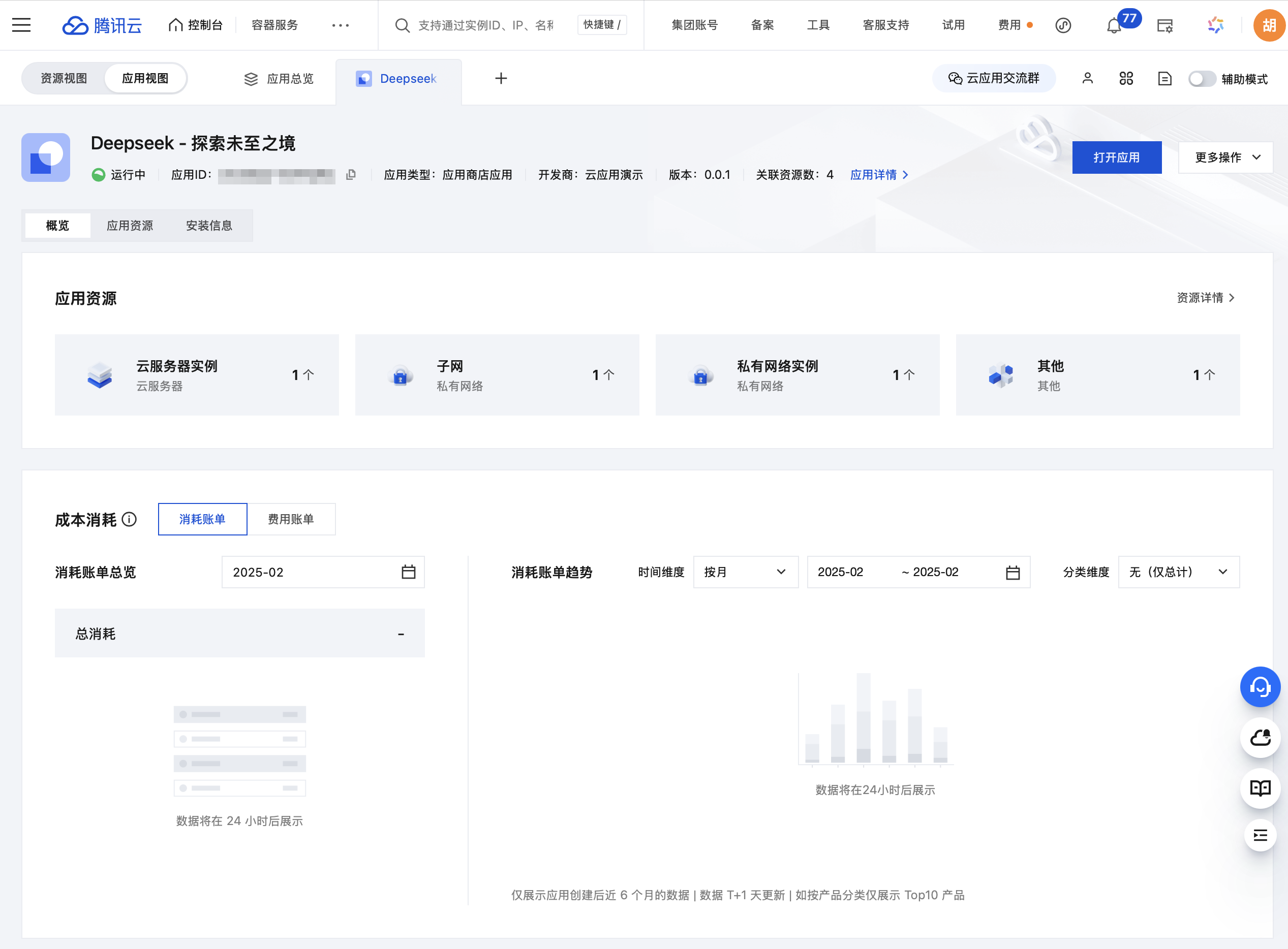
Task: Open the 胡 user avatar menu
Action: point(1269,25)
